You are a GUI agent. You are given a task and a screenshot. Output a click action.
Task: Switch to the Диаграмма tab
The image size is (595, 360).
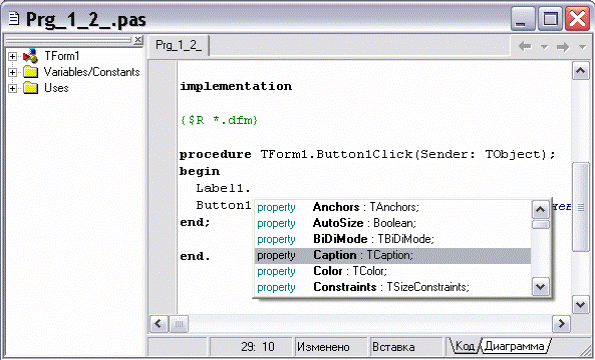[x=515, y=346]
